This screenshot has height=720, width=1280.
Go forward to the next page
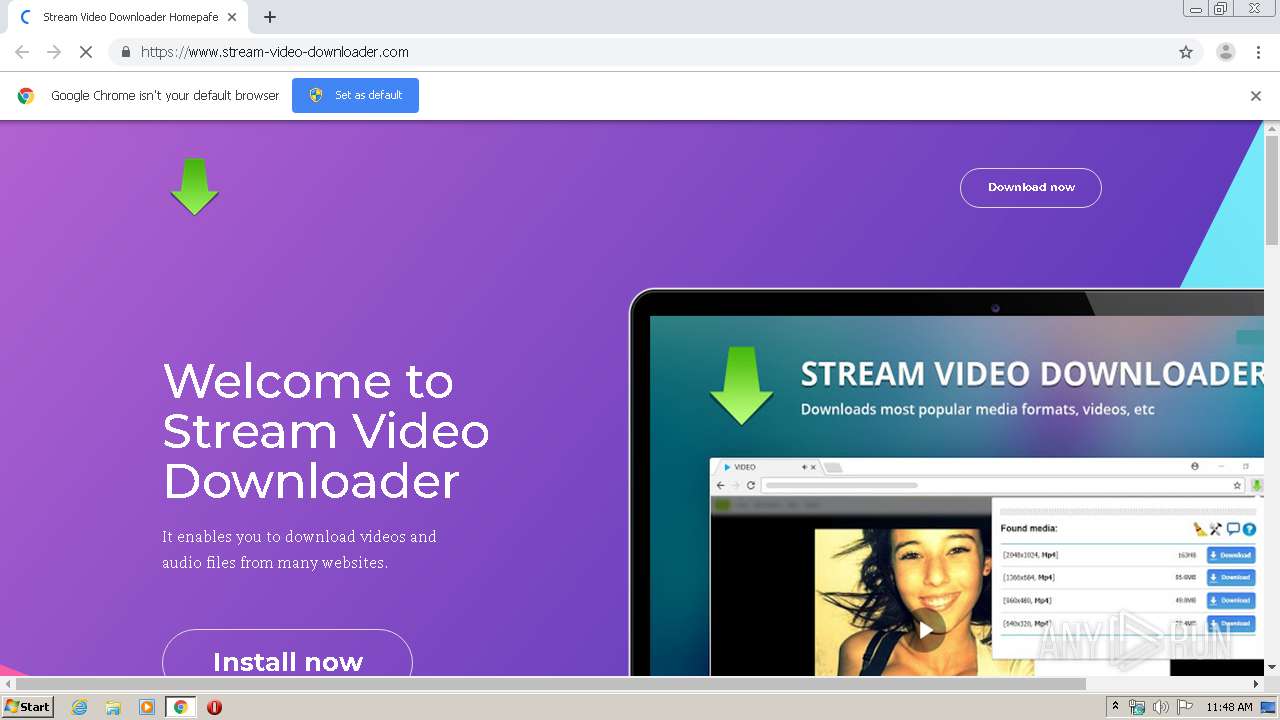pyautogui.click(x=54, y=52)
